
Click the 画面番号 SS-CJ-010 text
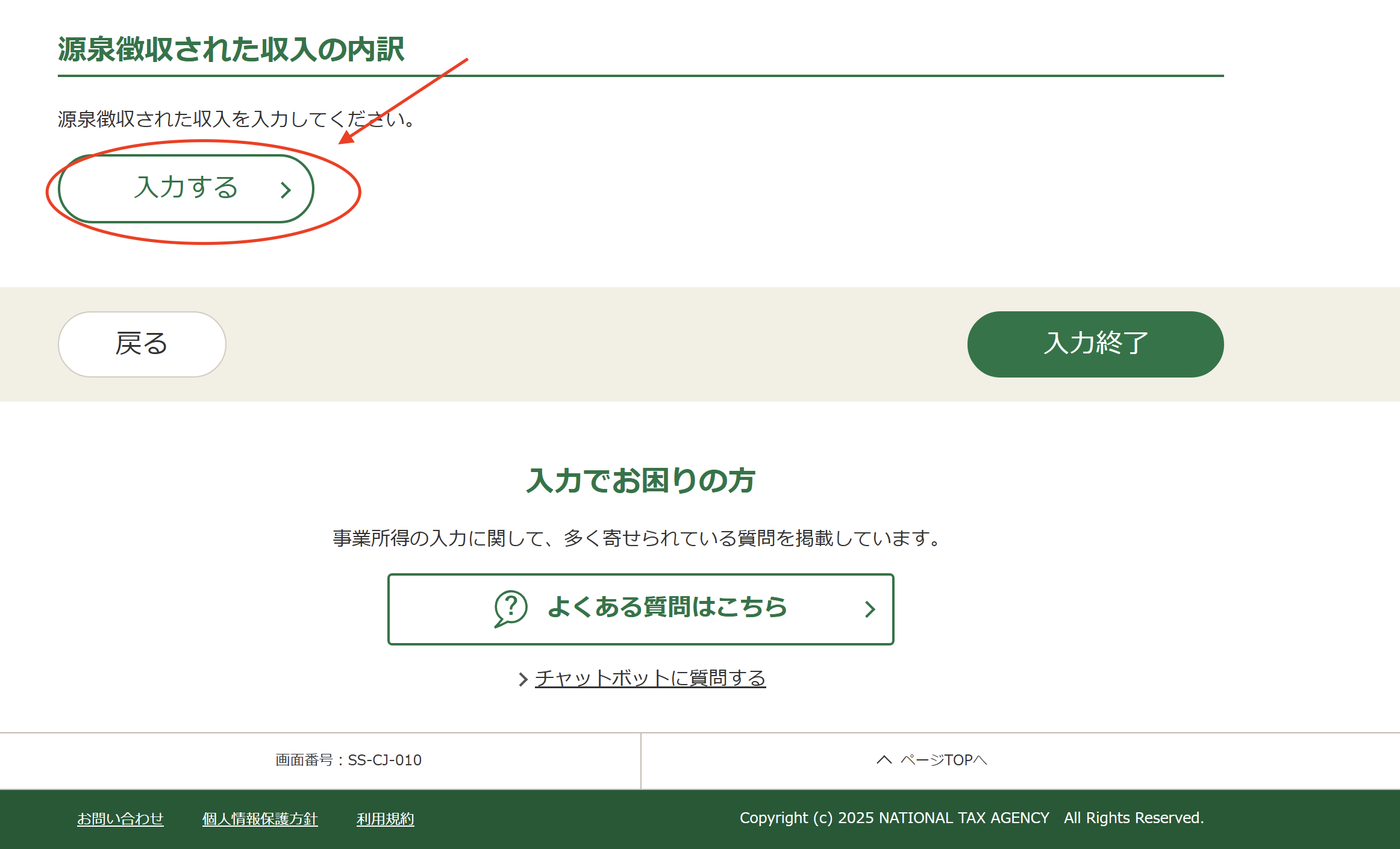tap(348, 760)
